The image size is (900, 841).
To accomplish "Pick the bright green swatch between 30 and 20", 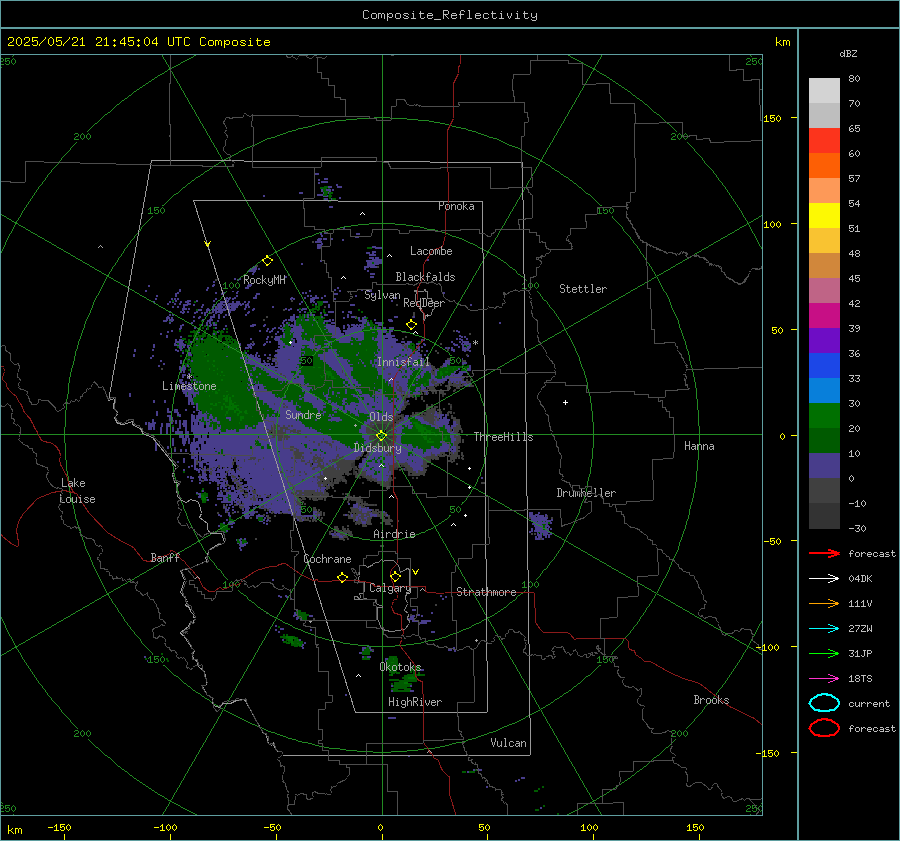I will point(824,416).
